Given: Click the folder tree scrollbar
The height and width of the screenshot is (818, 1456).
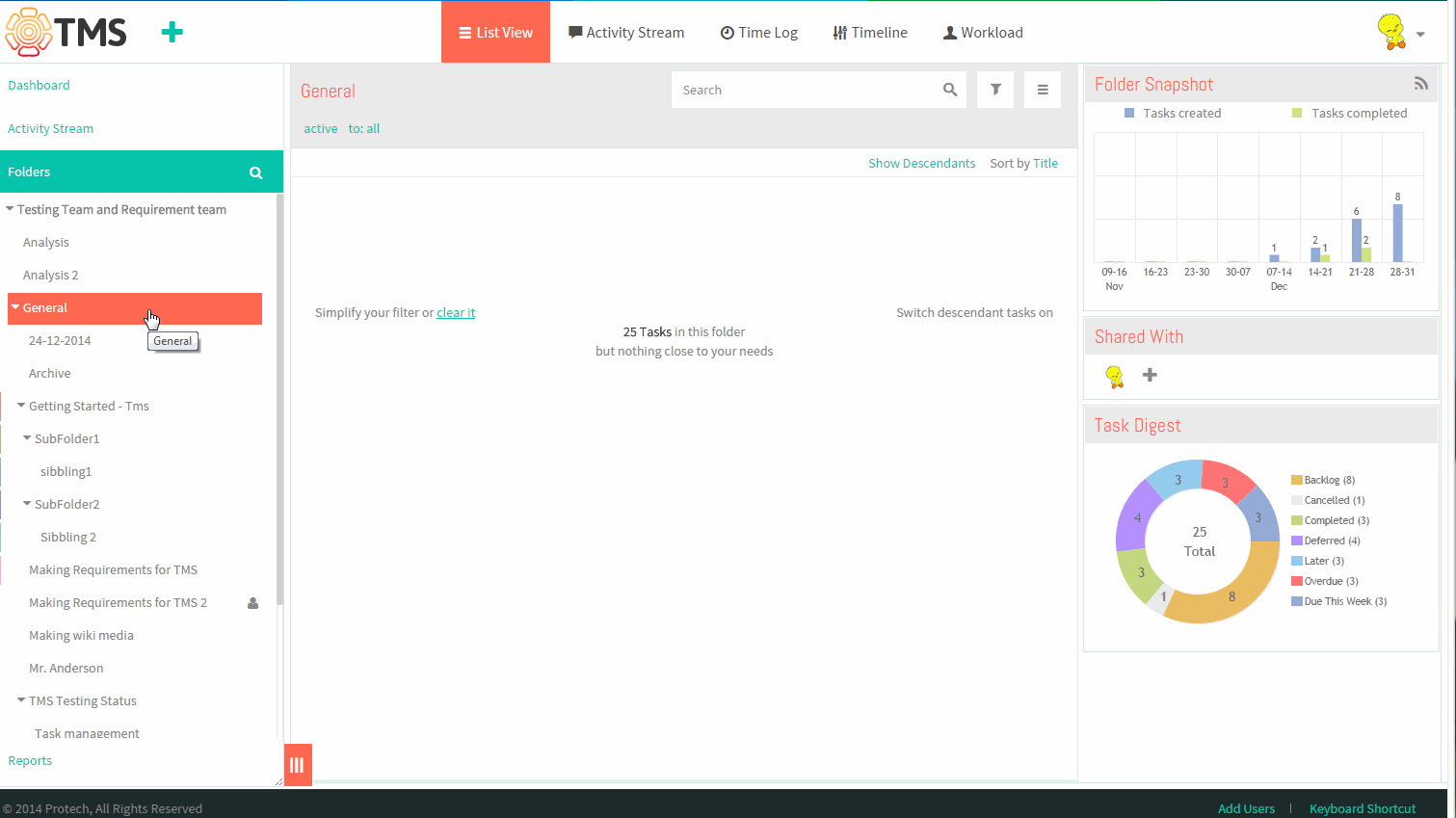Looking at the screenshot, I should point(279,399).
